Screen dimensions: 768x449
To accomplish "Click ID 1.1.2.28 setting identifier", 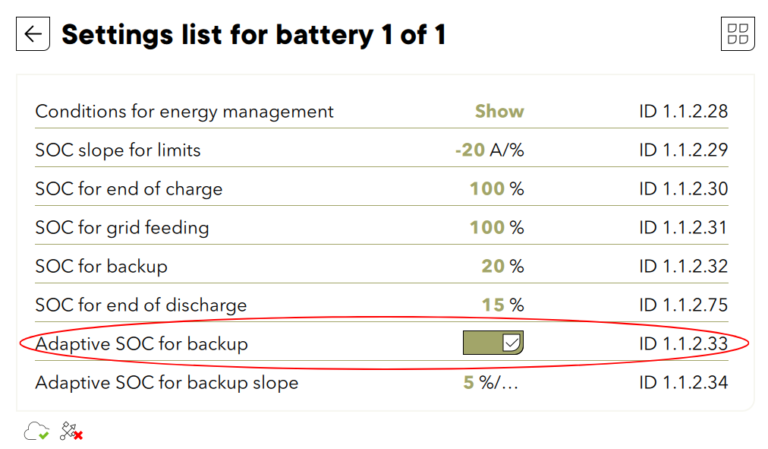I will (683, 112).
